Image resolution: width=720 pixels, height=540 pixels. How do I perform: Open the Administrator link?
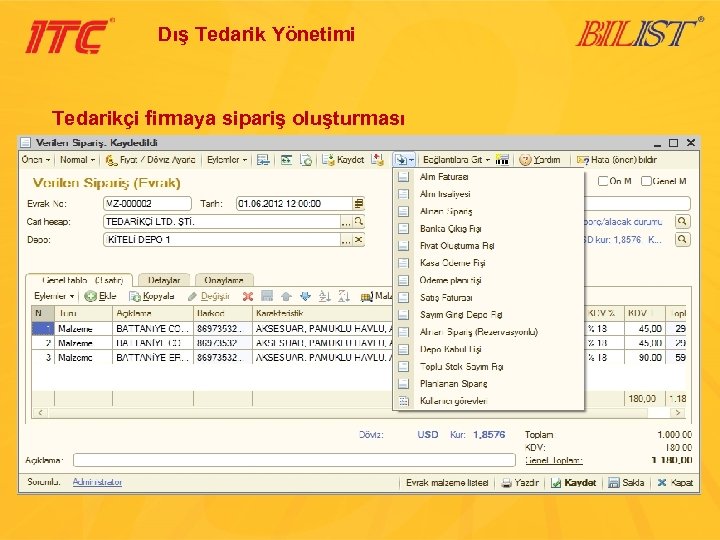click(97, 482)
